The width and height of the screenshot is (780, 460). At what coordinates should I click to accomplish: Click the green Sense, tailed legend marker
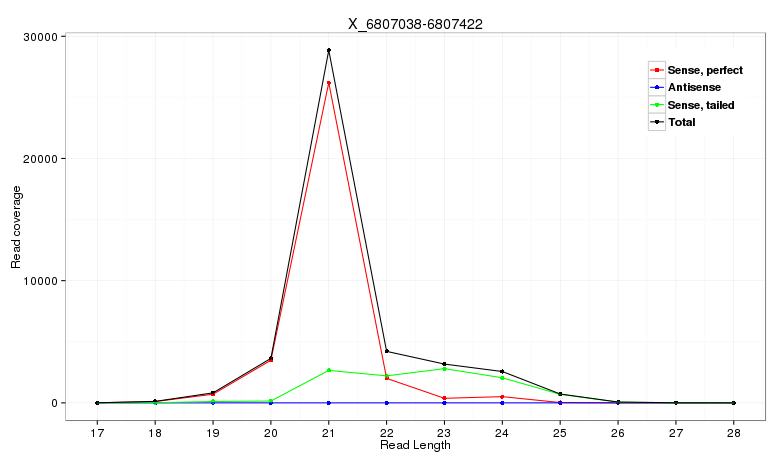click(x=657, y=105)
